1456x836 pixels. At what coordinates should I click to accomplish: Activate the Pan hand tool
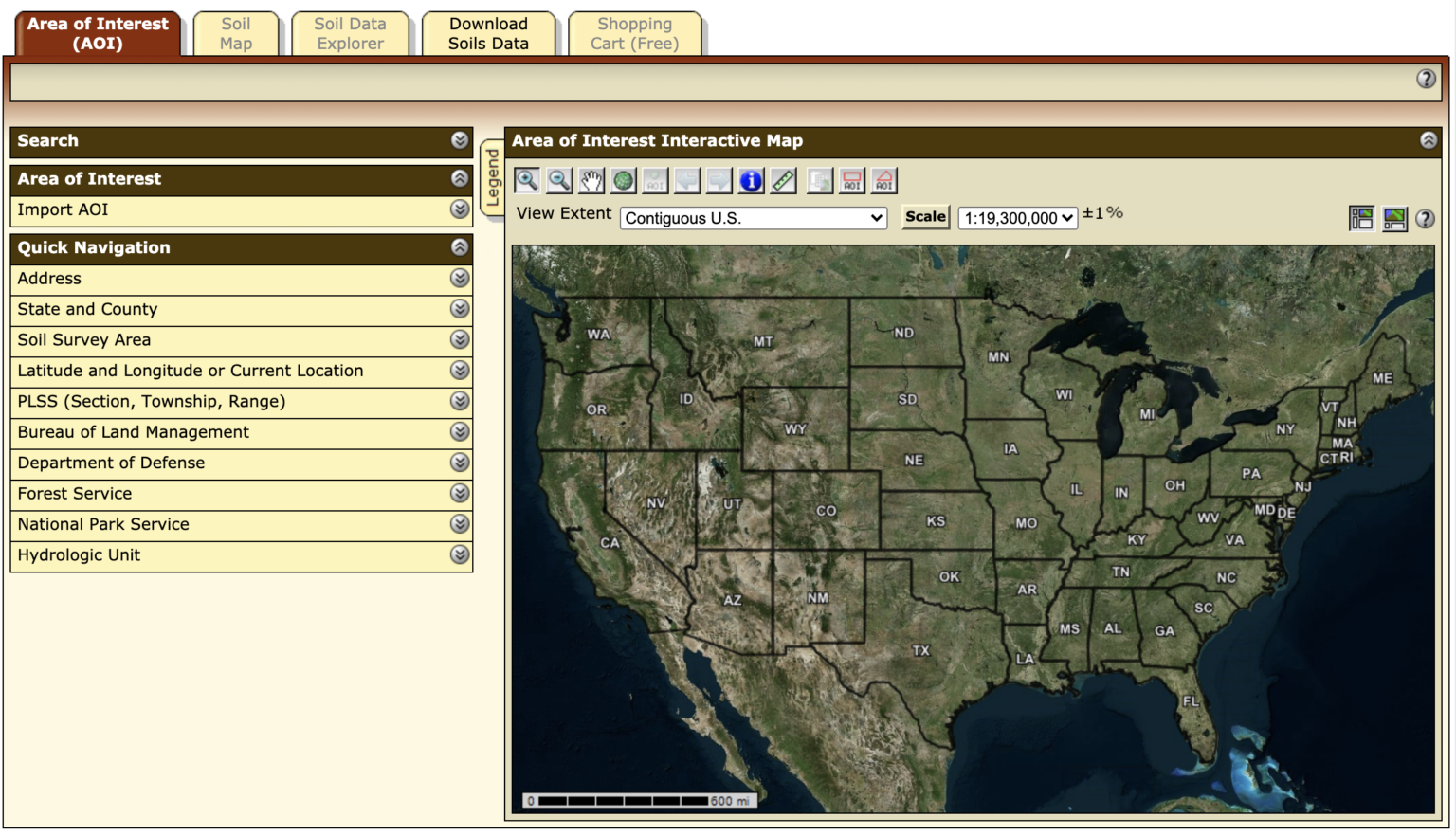(590, 180)
